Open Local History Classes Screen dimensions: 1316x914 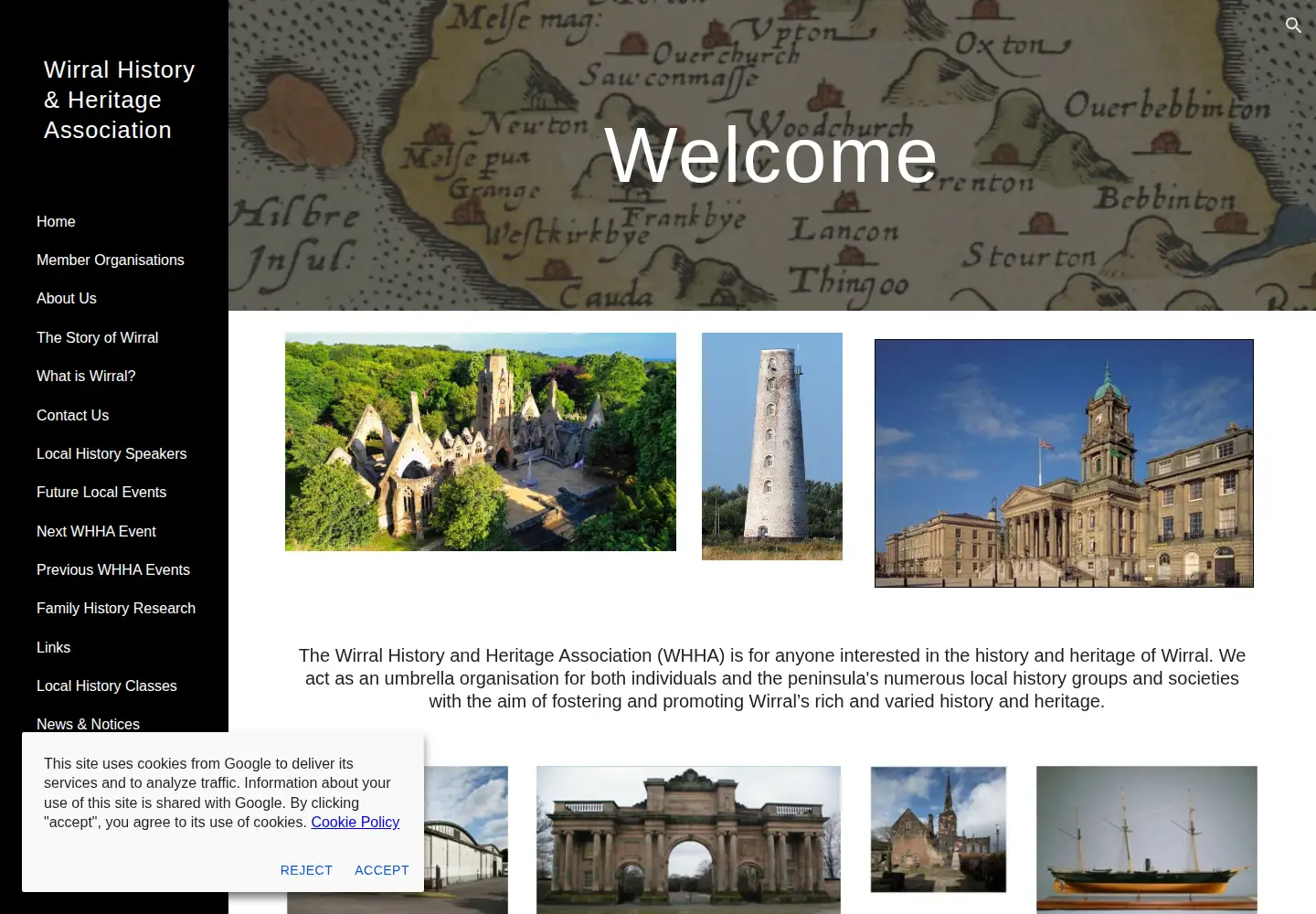point(107,685)
